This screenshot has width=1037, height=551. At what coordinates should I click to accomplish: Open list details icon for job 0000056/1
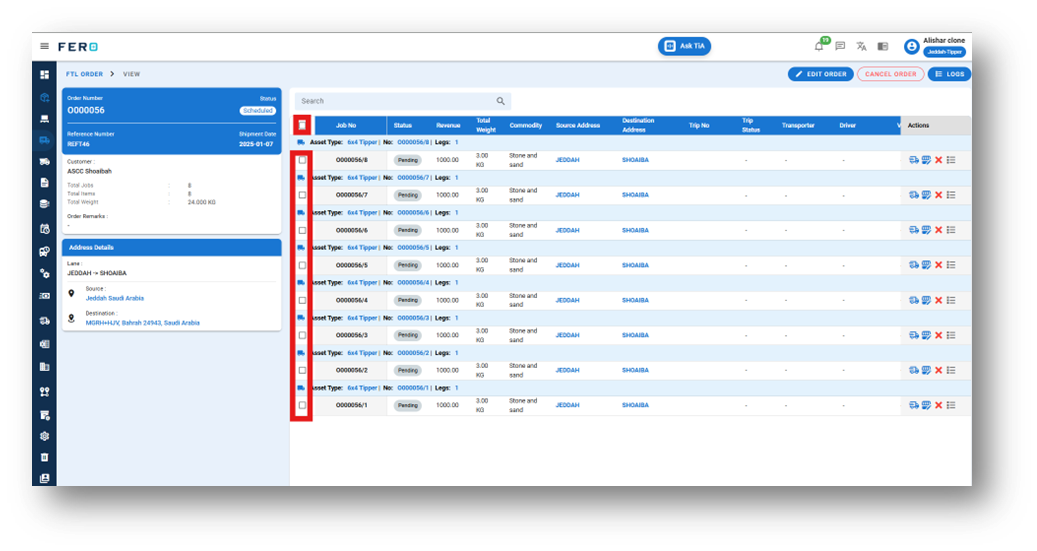pyautogui.click(x=951, y=405)
